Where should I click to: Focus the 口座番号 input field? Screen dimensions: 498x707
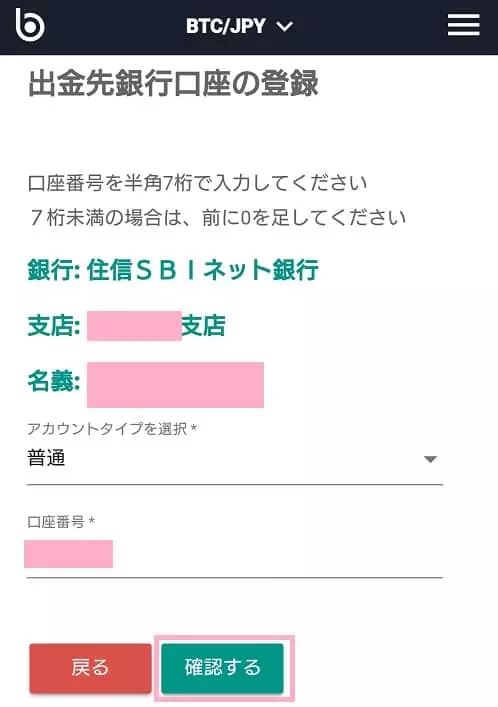click(x=235, y=555)
